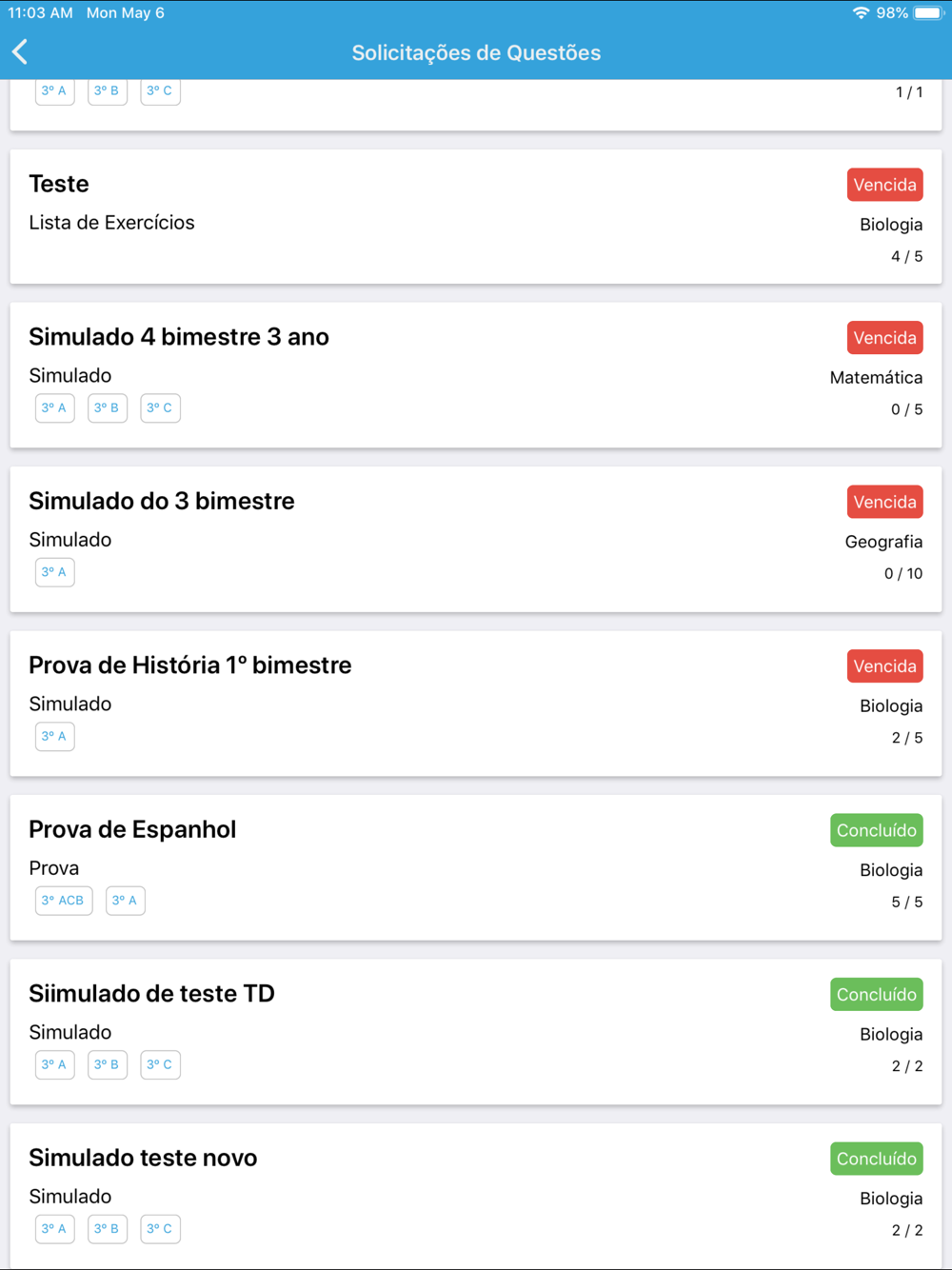Click Vencida badge on Teste card

pyautogui.click(x=884, y=185)
